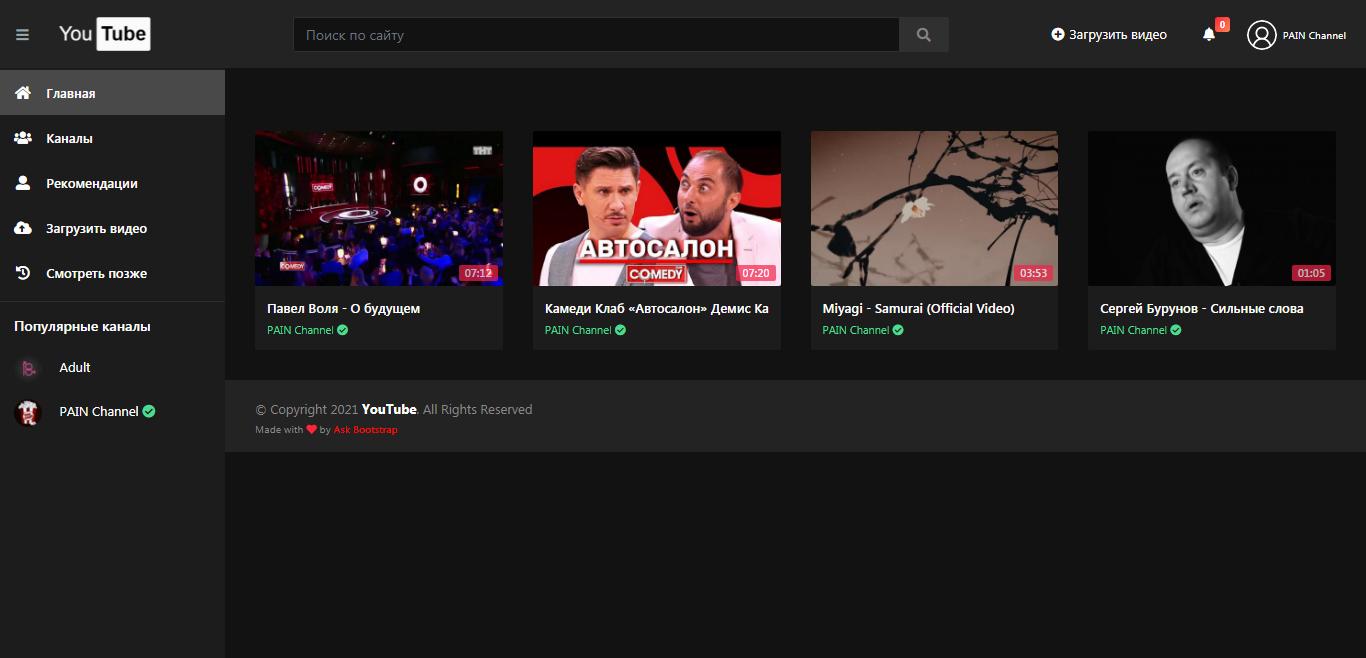Screen dimensions: 1366x658
Task: Open PAIN Channel link under Павел Воля video
Action: pos(300,330)
